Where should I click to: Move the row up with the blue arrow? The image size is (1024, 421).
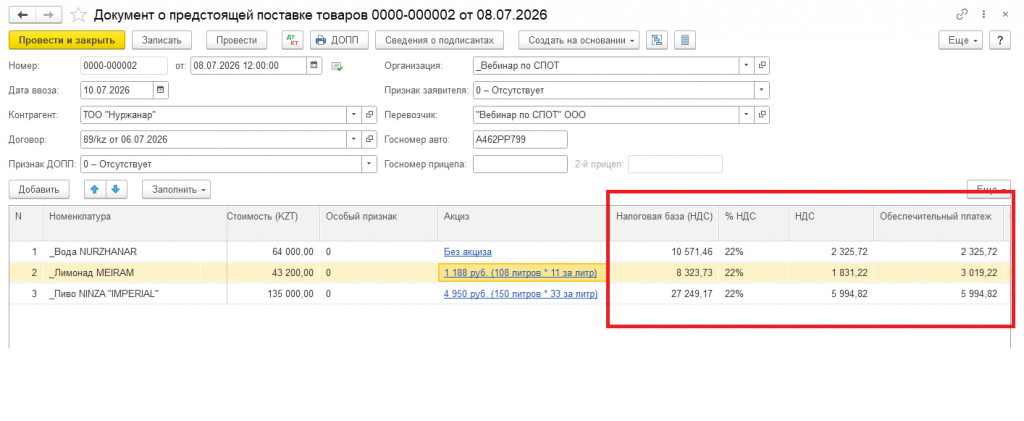point(94,189)
